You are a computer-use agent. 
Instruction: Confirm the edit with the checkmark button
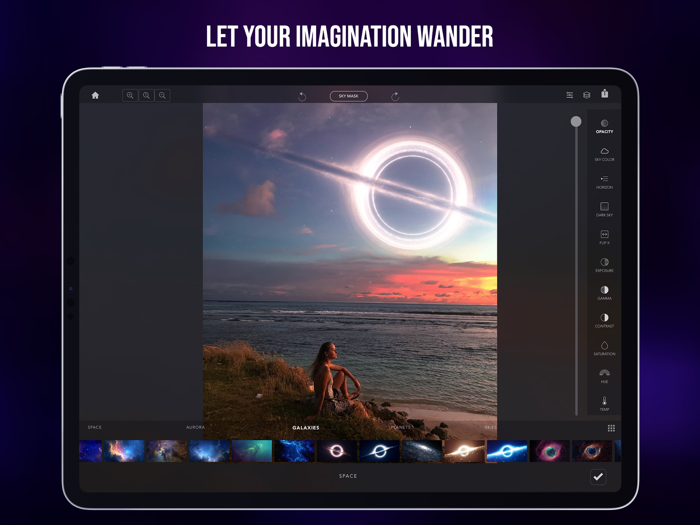pos(598,476)
